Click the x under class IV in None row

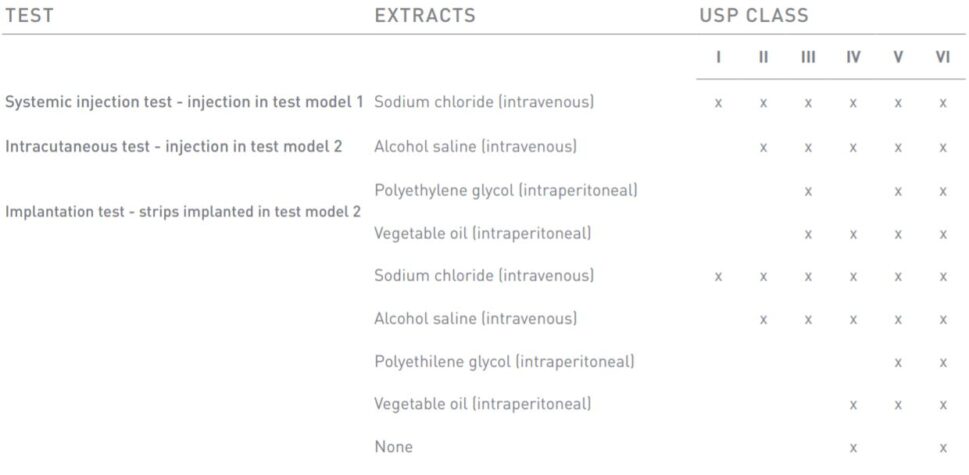853,448
